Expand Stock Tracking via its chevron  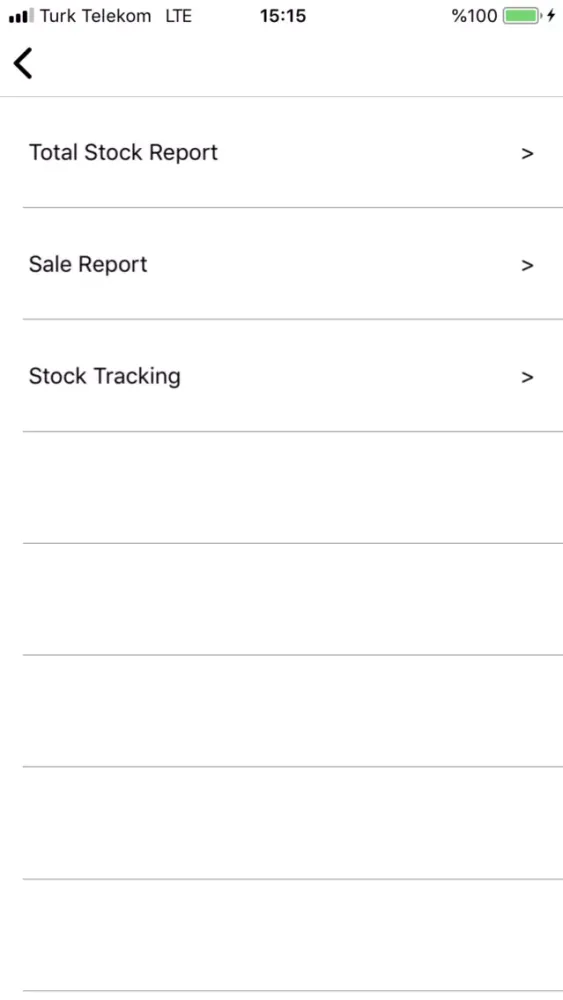click(x=527, y=377)
